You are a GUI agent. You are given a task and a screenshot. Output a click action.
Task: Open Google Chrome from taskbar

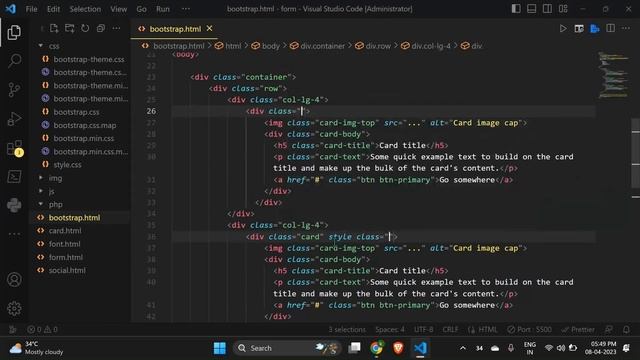pyautogui.click(x=376, y=348)
